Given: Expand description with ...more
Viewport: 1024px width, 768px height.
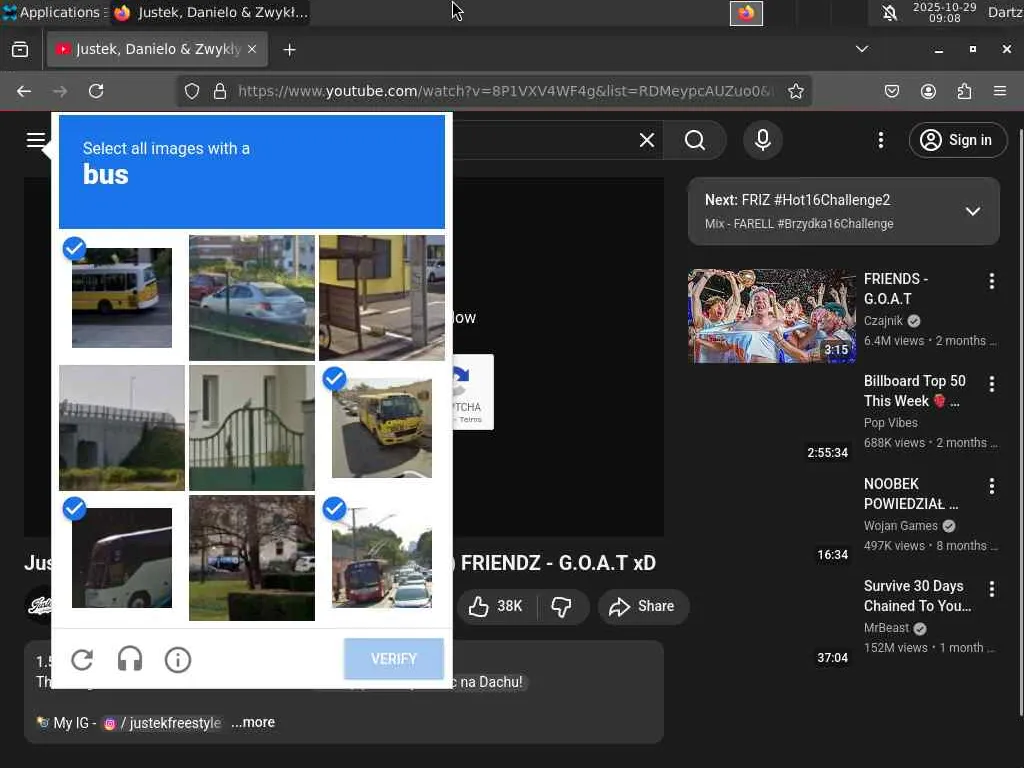Looking at the screenshot, I should [253, 722].
